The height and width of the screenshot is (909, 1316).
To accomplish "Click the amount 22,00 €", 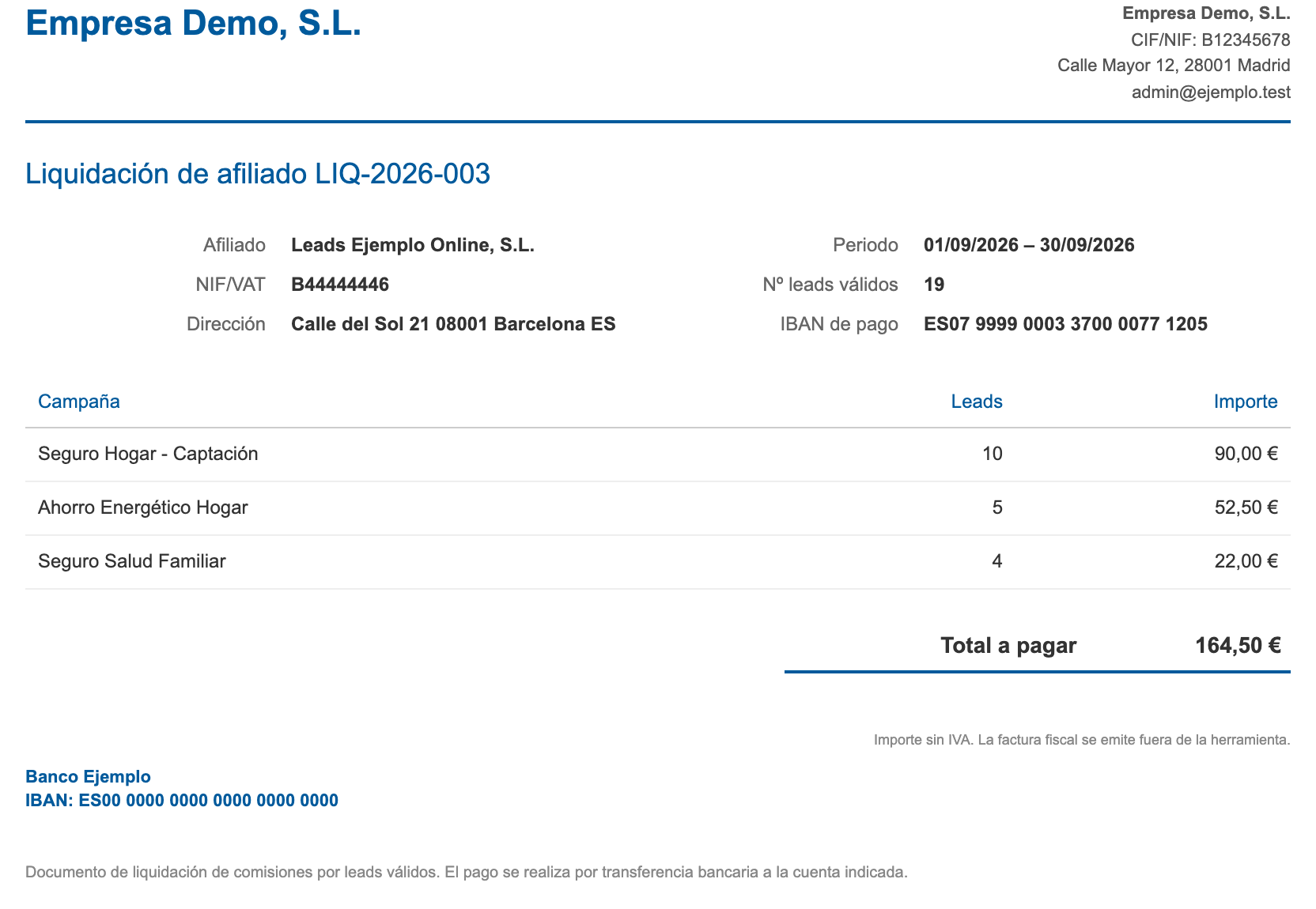I will pyautogui.click(x=1246, y=561).
